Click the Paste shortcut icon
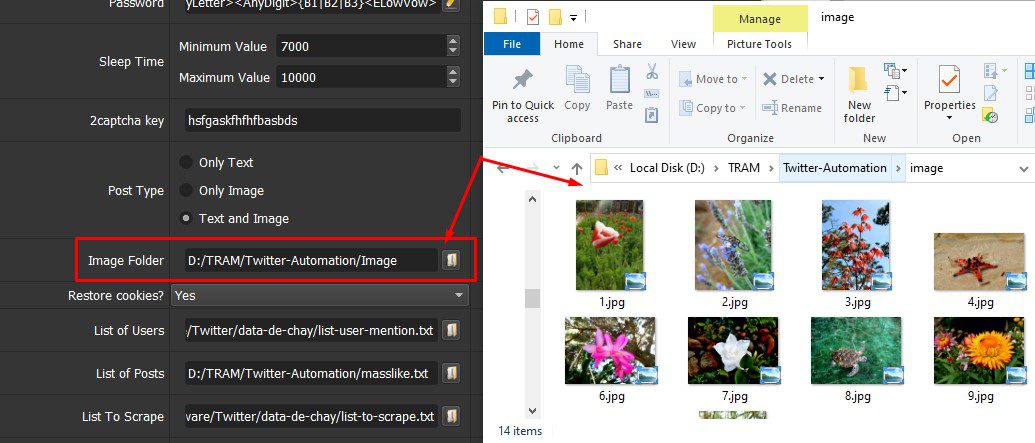 tap(651, 115)
